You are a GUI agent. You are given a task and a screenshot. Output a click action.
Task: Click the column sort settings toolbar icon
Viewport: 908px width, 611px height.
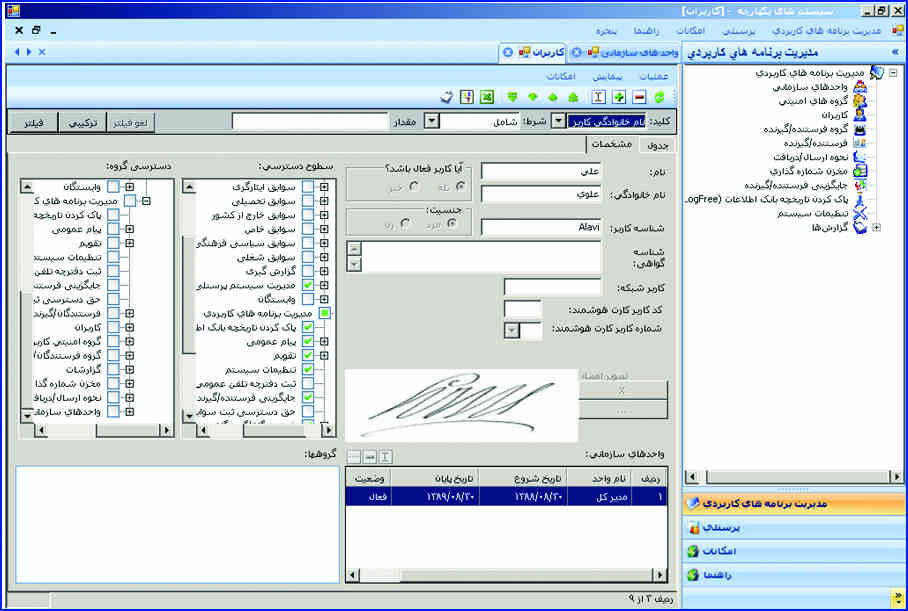pyautogui.click(x=467, y=97)
